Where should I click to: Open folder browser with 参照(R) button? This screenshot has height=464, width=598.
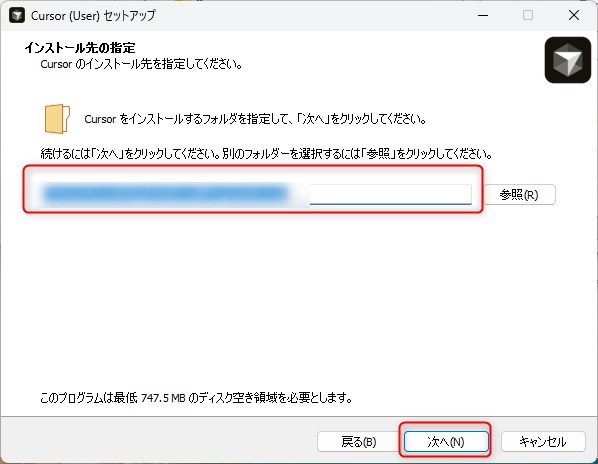519,194
